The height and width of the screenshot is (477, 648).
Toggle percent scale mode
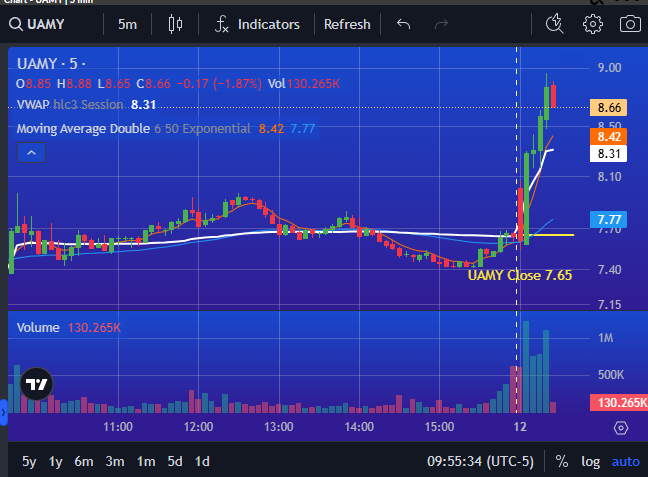point(561,461)
